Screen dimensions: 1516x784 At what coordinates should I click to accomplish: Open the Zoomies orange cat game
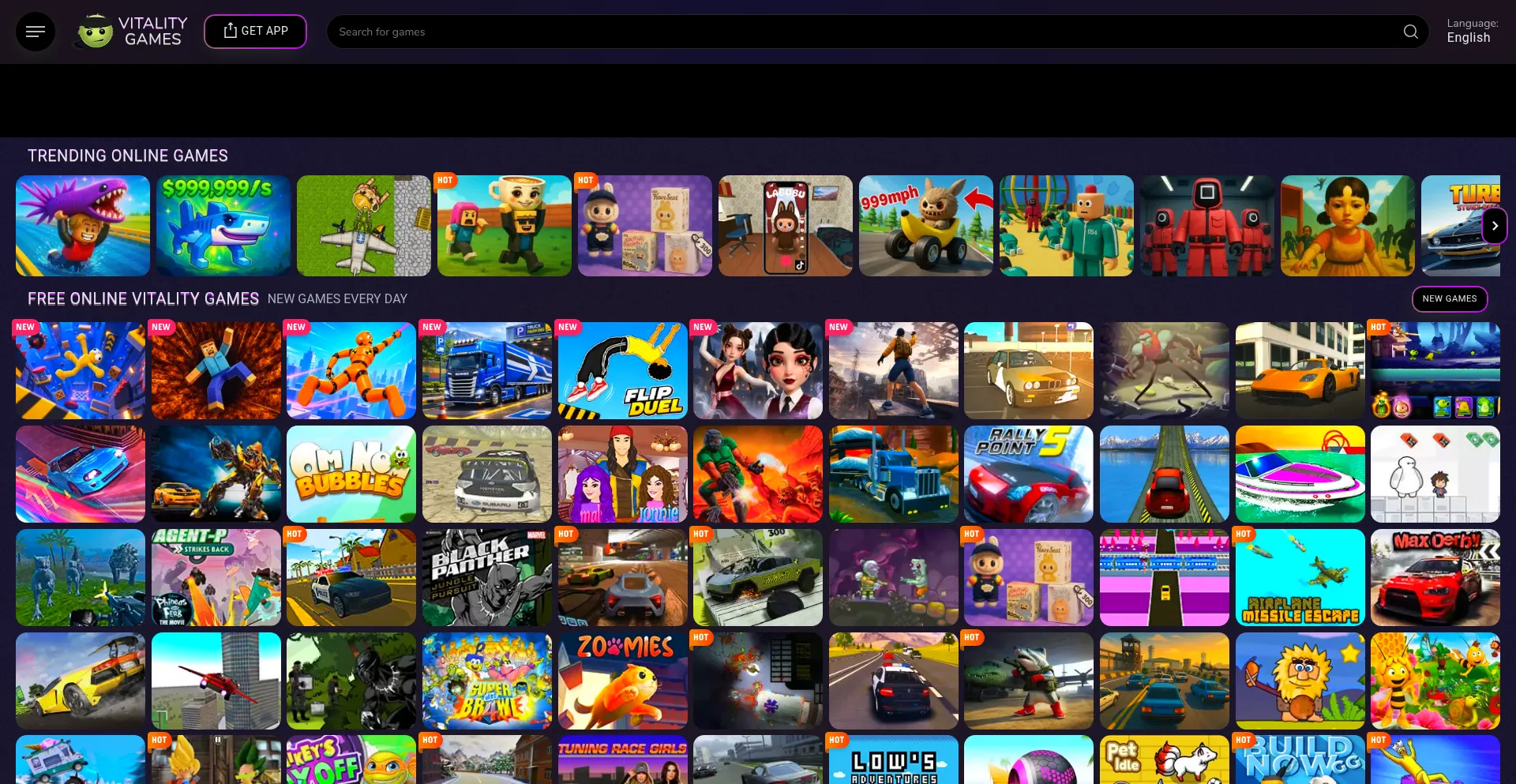623,681
